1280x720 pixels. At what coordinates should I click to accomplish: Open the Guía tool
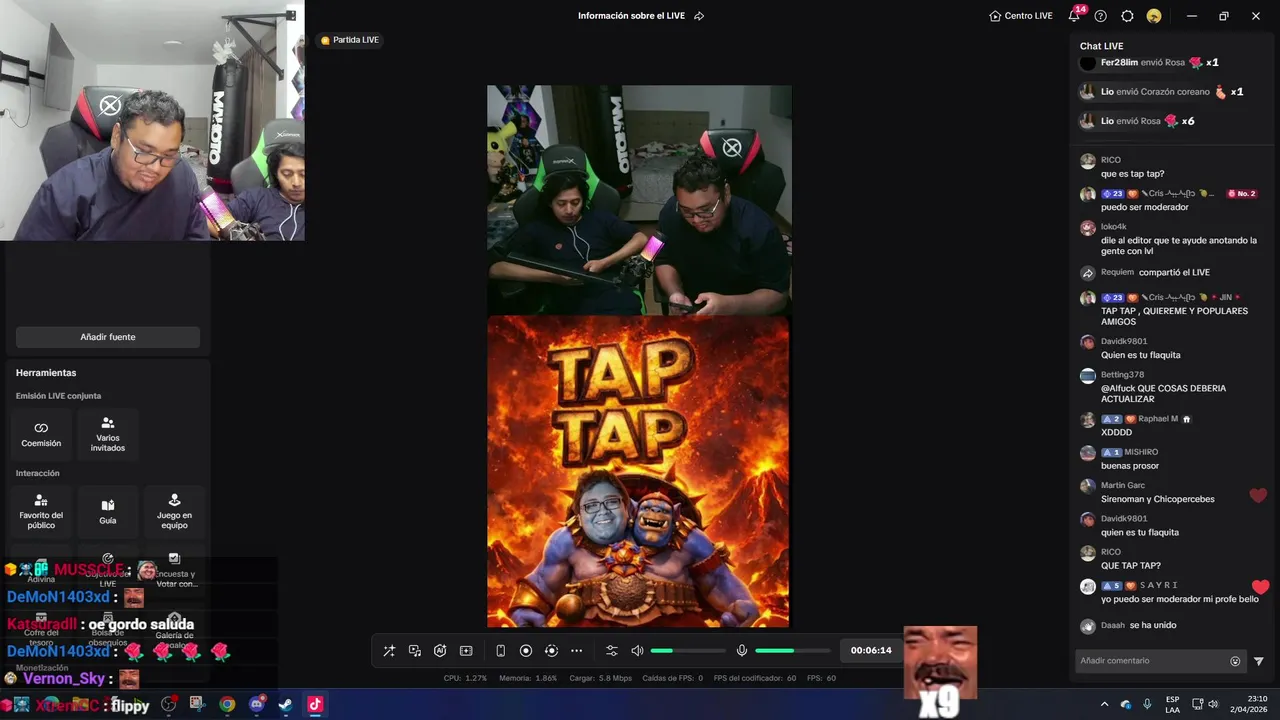pos(108,511)
